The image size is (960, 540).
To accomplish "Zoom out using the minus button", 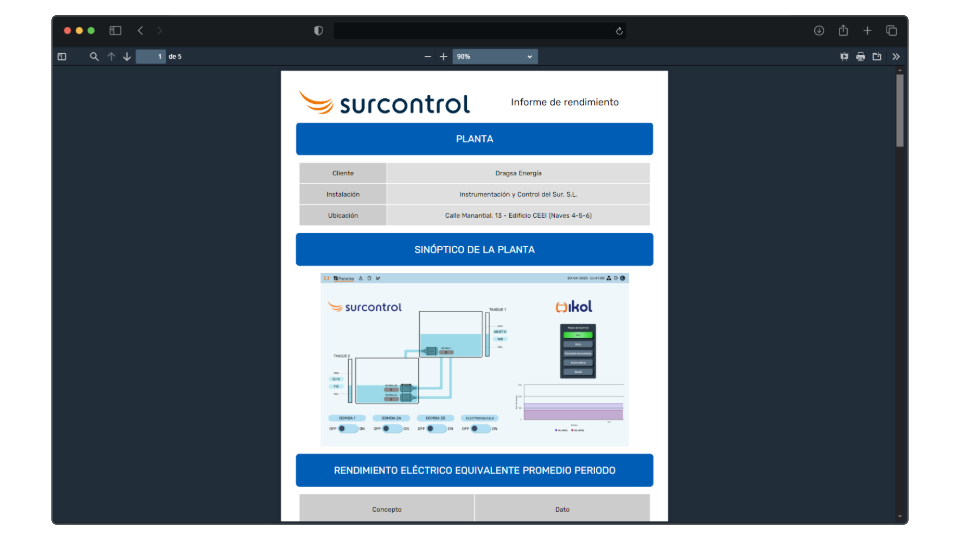I will coord(428,57).
